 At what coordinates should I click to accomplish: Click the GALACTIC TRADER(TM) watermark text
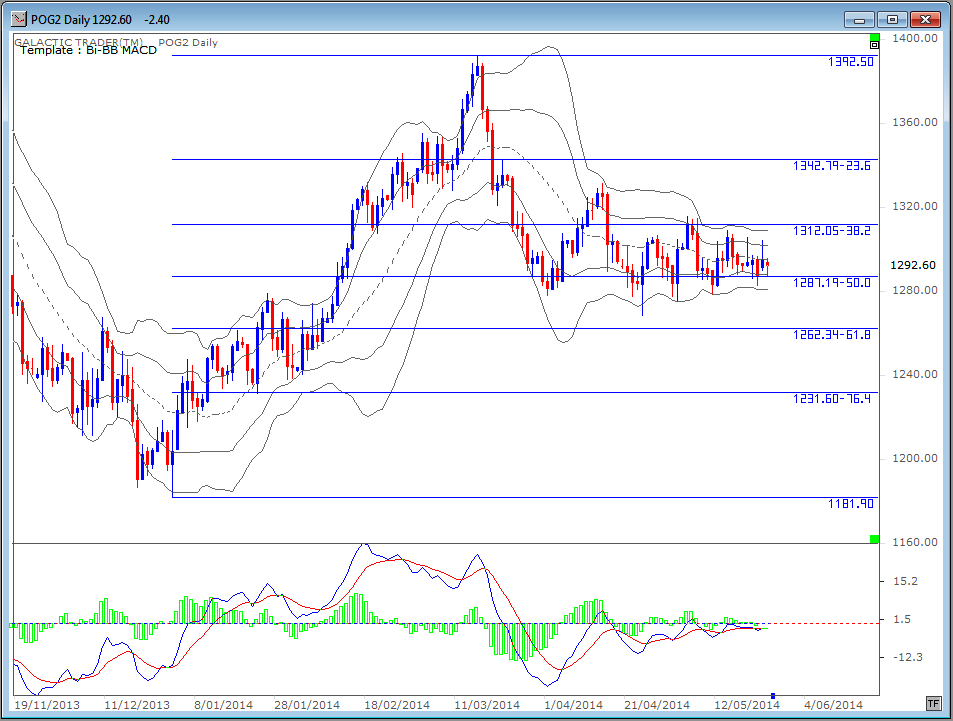point(78,43)
